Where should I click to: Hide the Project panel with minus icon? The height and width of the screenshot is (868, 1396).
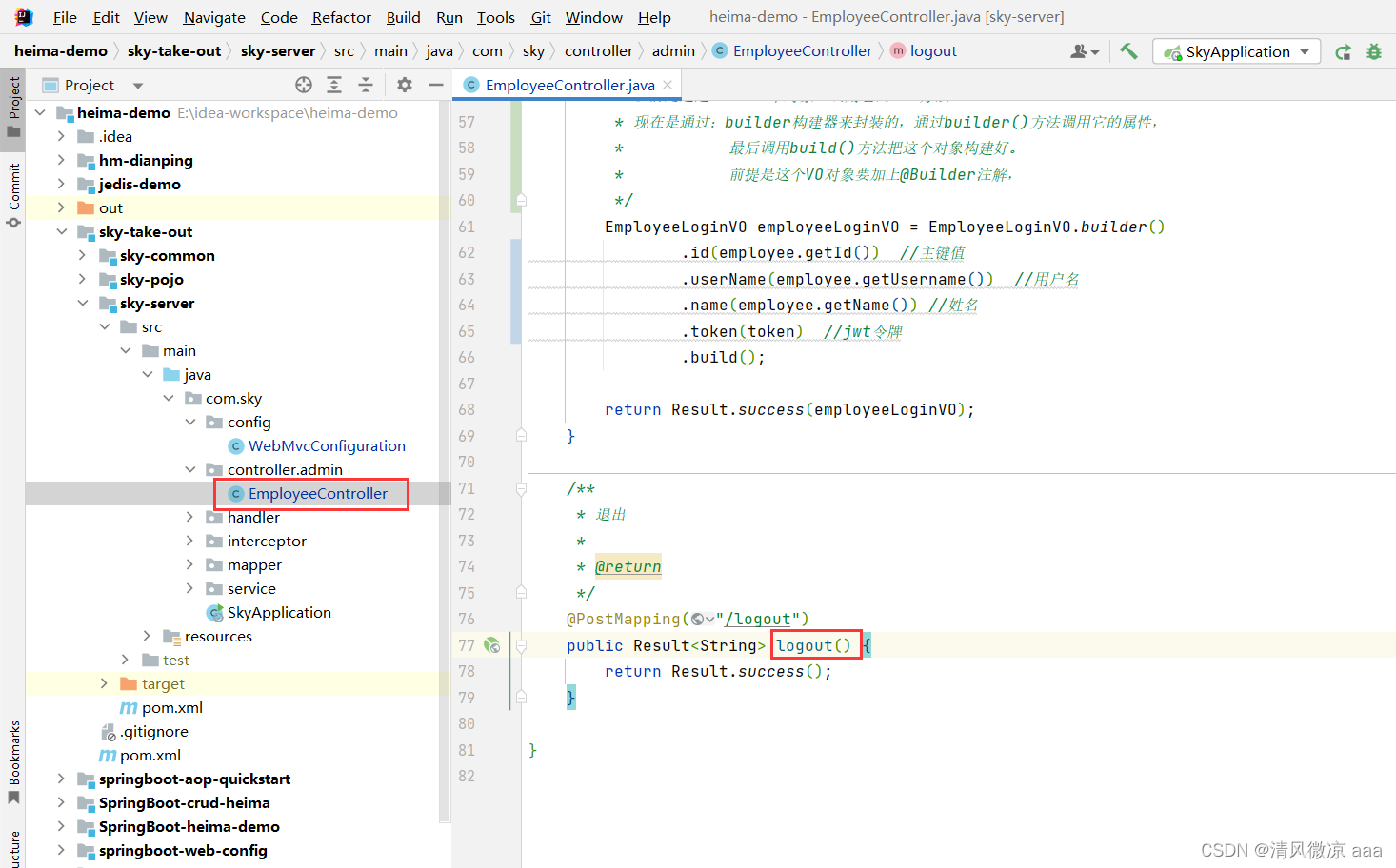436,85
